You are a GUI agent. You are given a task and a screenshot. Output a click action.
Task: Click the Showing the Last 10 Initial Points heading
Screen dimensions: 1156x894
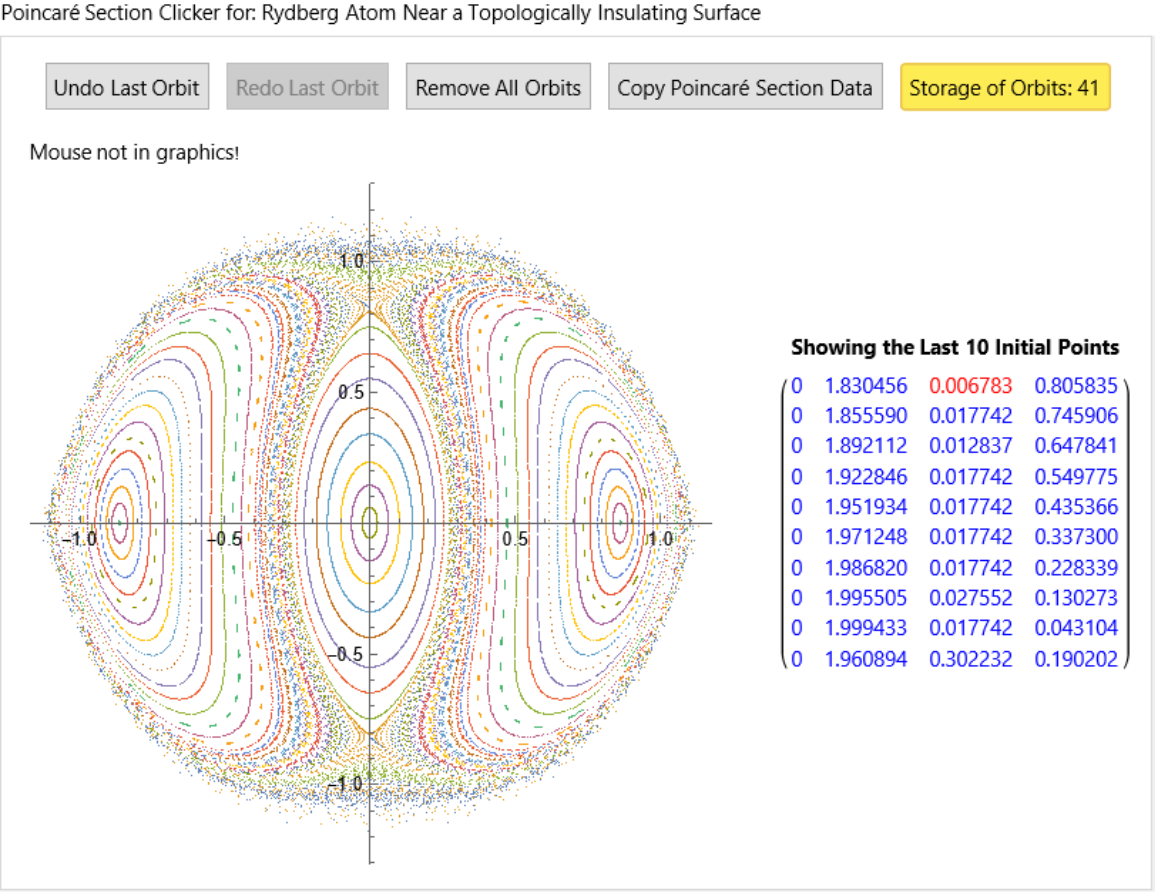coord(954,348)
